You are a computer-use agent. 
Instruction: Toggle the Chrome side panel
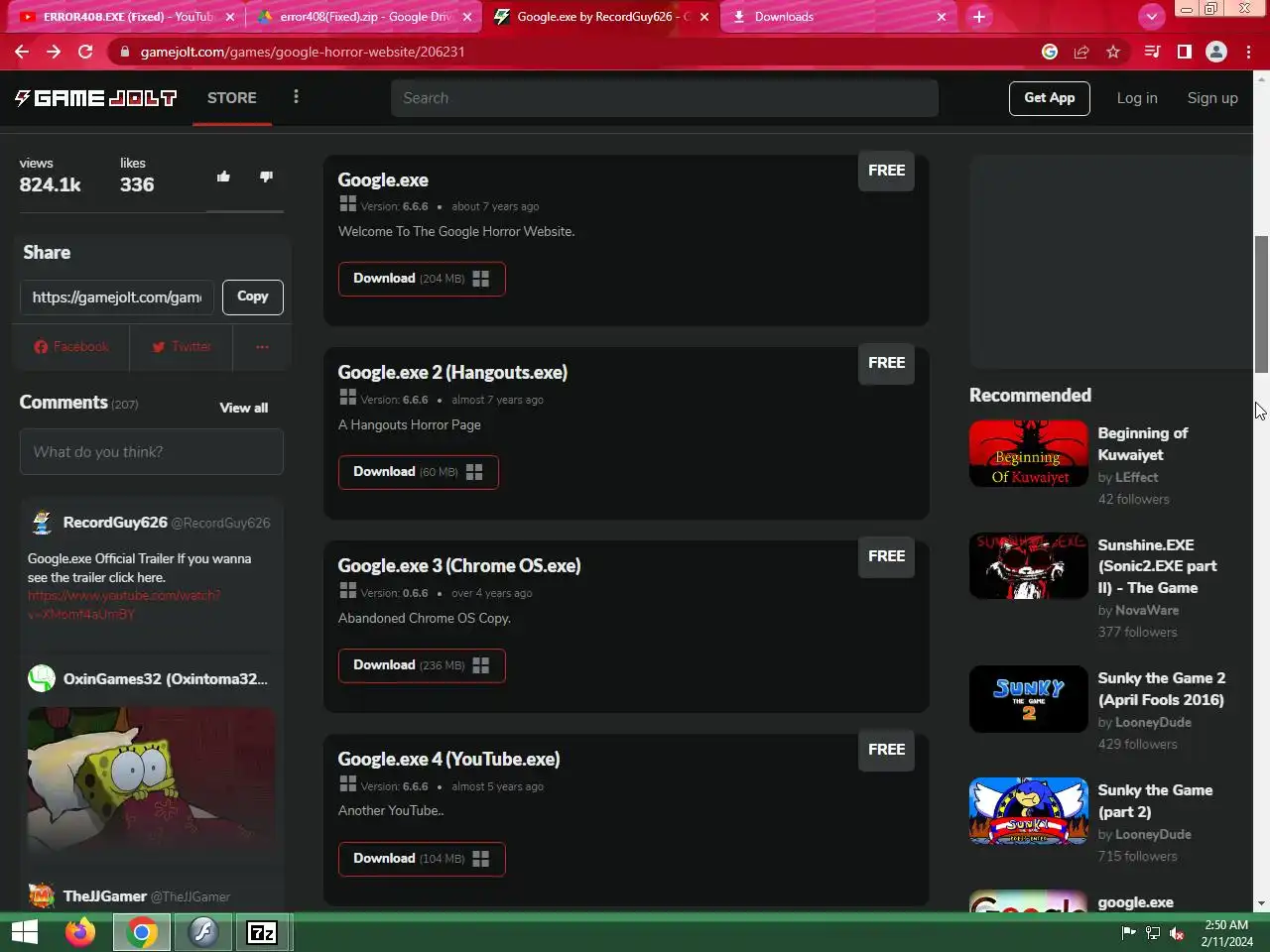[1184, 52]
